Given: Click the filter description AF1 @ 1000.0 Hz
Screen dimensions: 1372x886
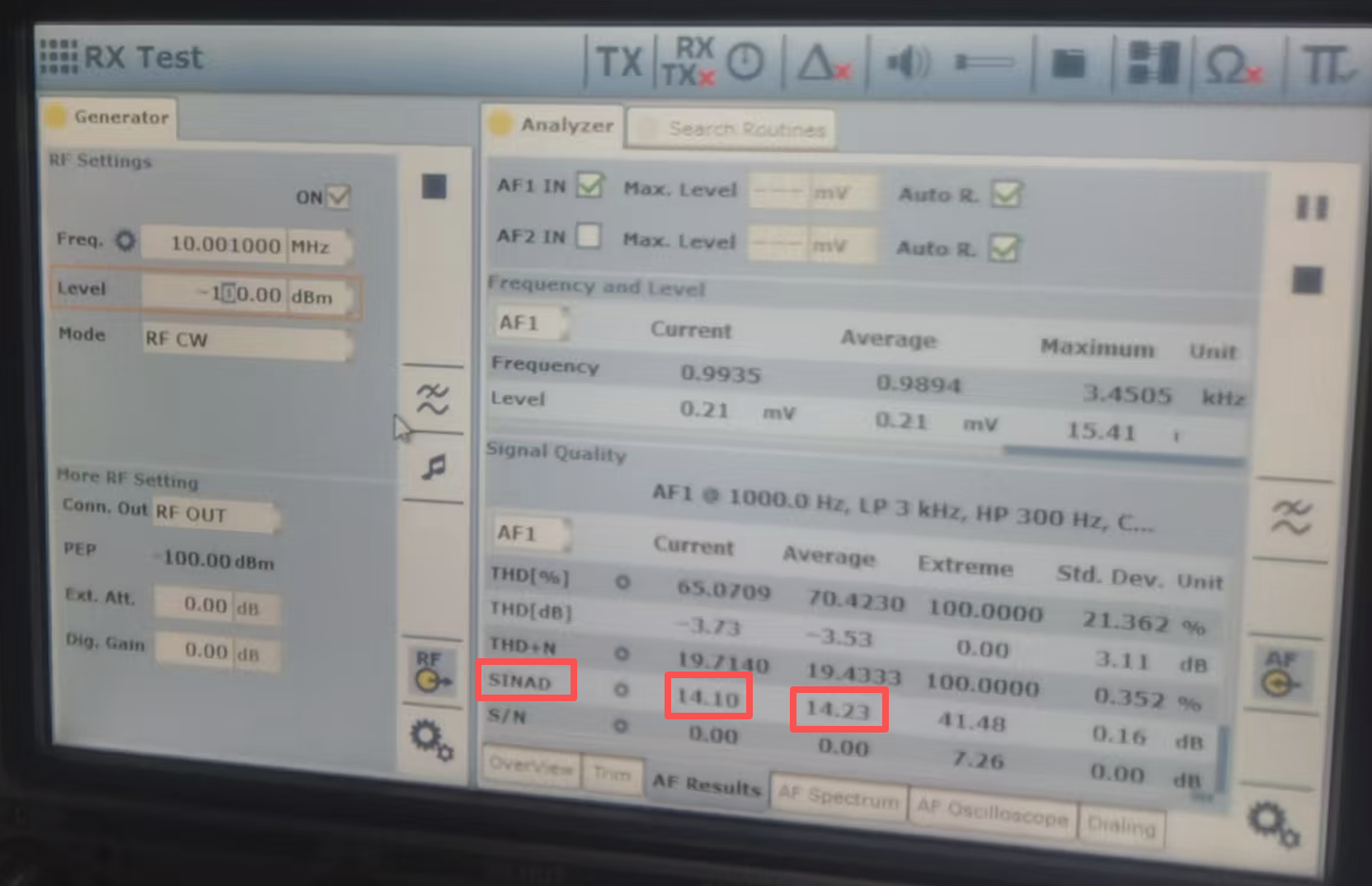Looking at the screenshot, I should [902, 507].
